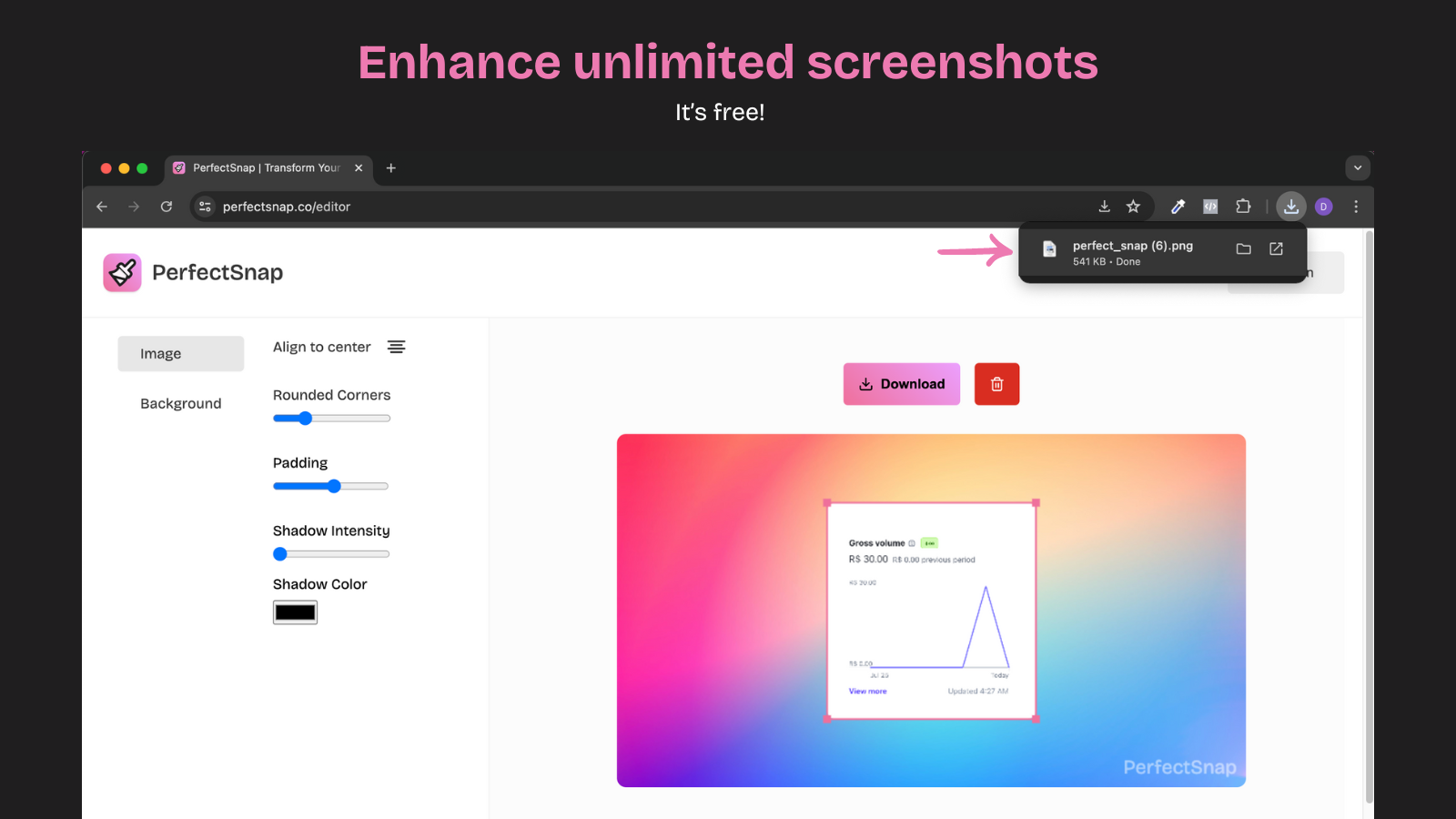
Task: Click the eyedropper extension icon
Action: 1178,207
